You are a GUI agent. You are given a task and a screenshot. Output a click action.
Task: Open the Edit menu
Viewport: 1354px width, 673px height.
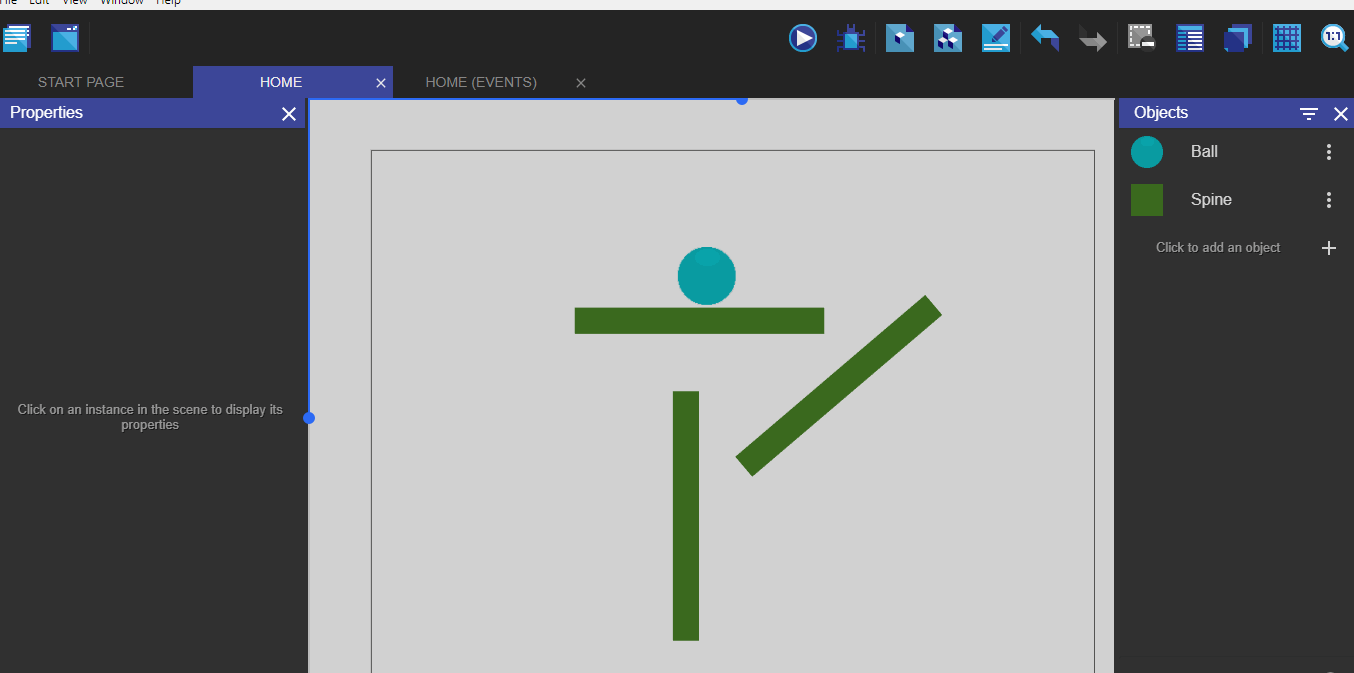[39, 3]
